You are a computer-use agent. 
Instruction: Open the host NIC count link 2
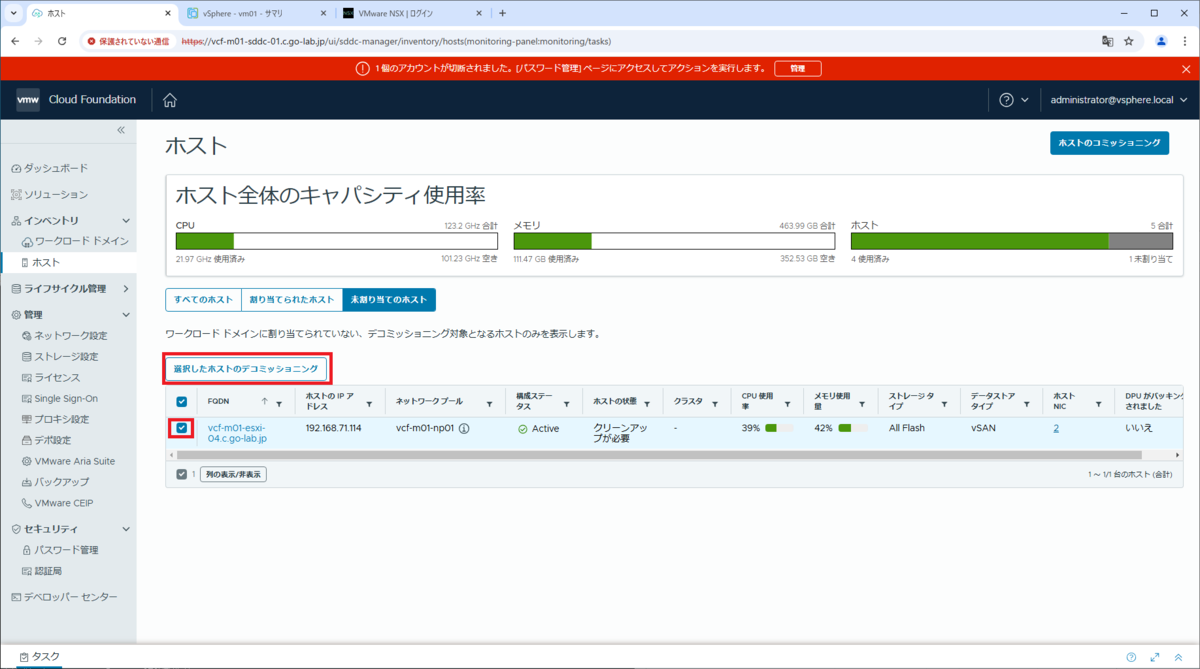pyautogui.click(x=1056, y=428)
